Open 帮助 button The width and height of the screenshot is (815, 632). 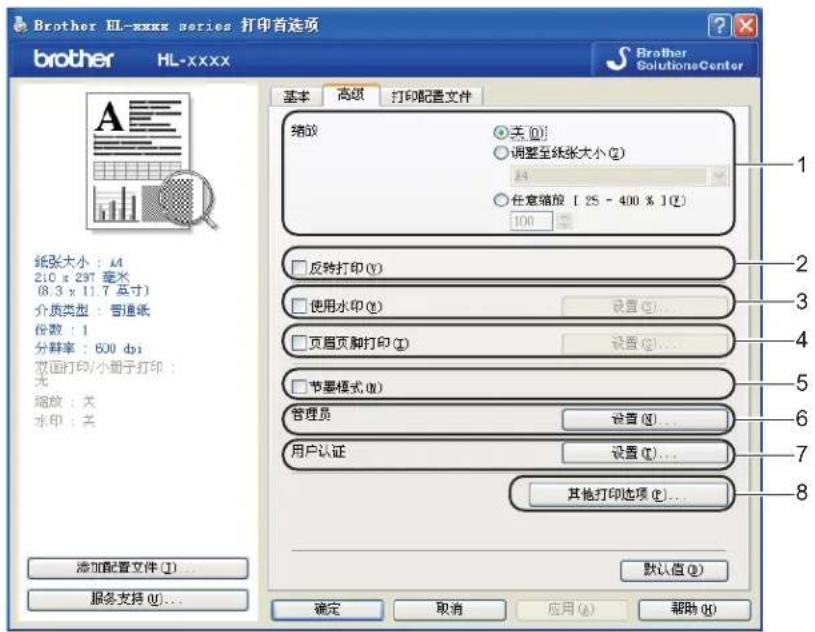(694, 610)
